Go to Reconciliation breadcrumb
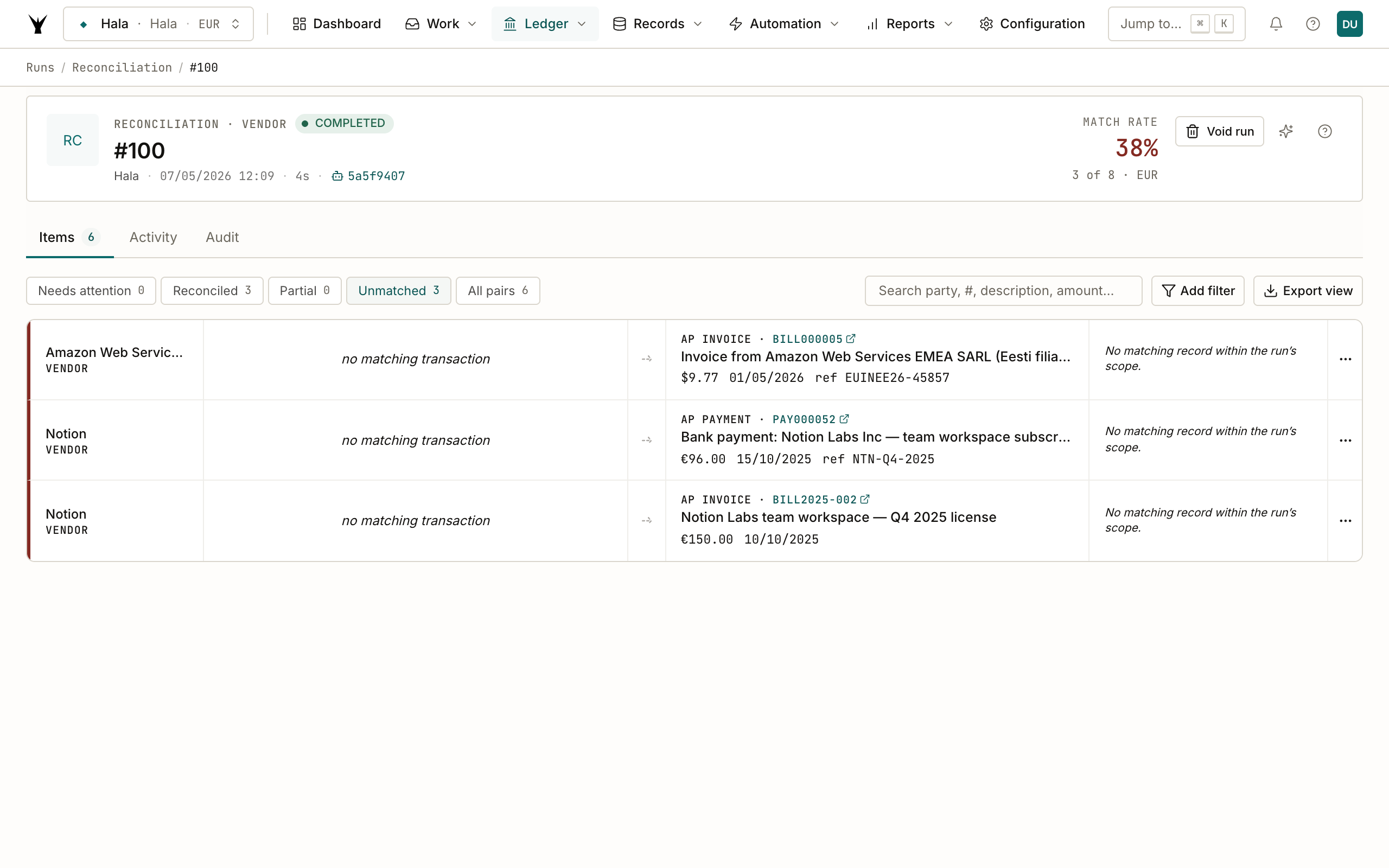1389x868 pixels. pyautogui.click(x=122, y=68)
